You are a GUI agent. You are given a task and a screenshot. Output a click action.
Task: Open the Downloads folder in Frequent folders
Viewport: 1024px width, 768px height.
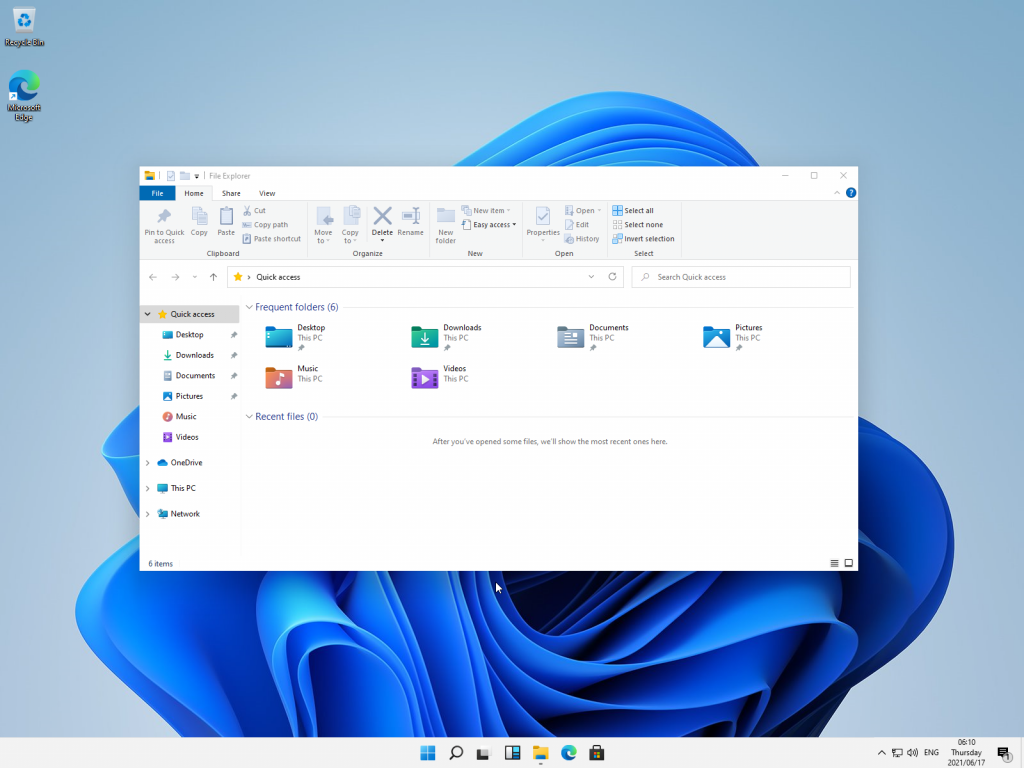click(426, 337)
